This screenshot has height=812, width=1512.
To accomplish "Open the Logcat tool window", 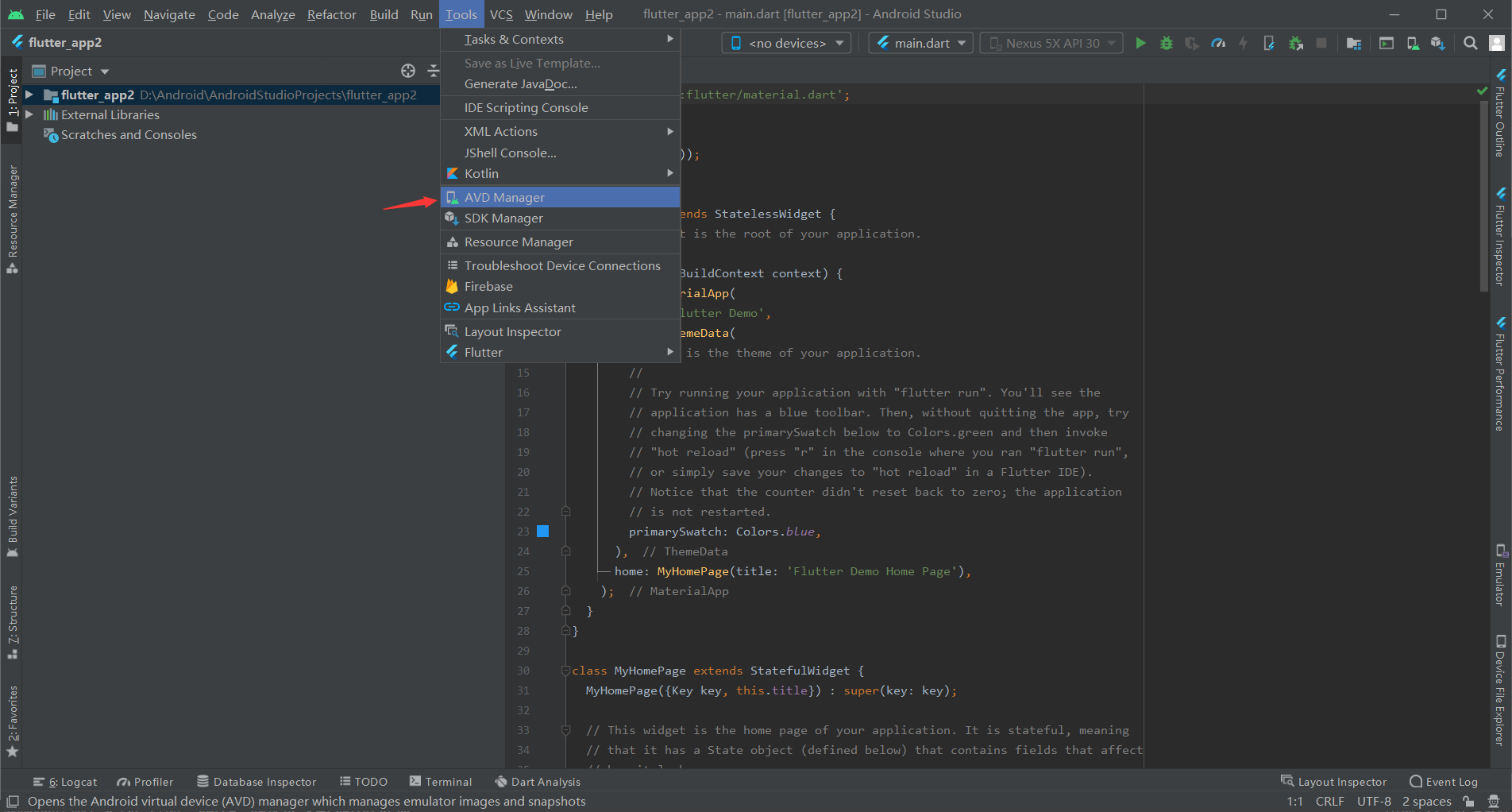I will point(65,782).
